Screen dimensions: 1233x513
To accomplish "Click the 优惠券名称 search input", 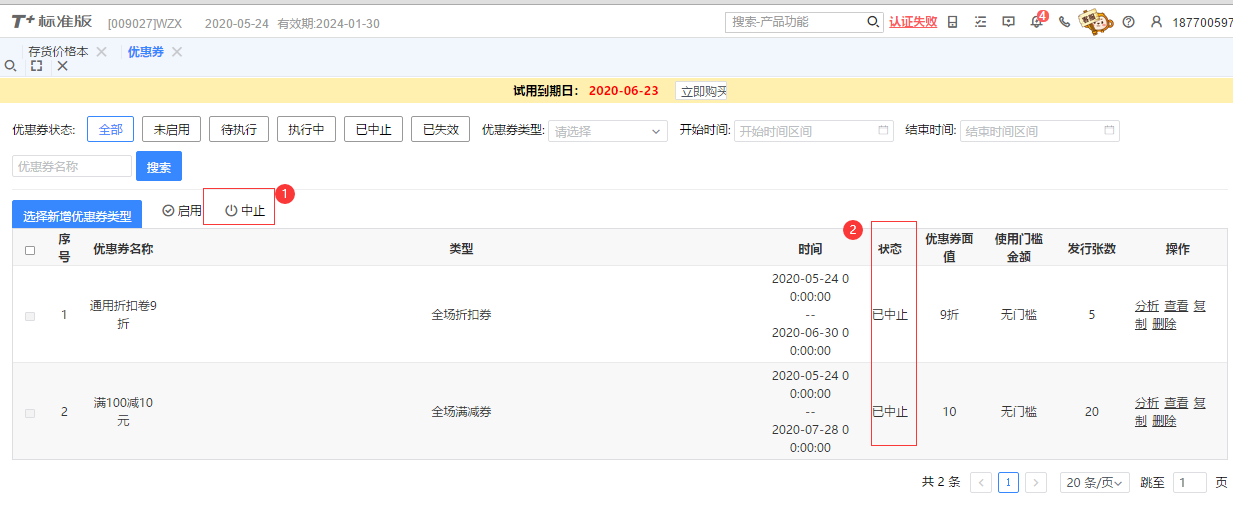I will click(72, 166).
